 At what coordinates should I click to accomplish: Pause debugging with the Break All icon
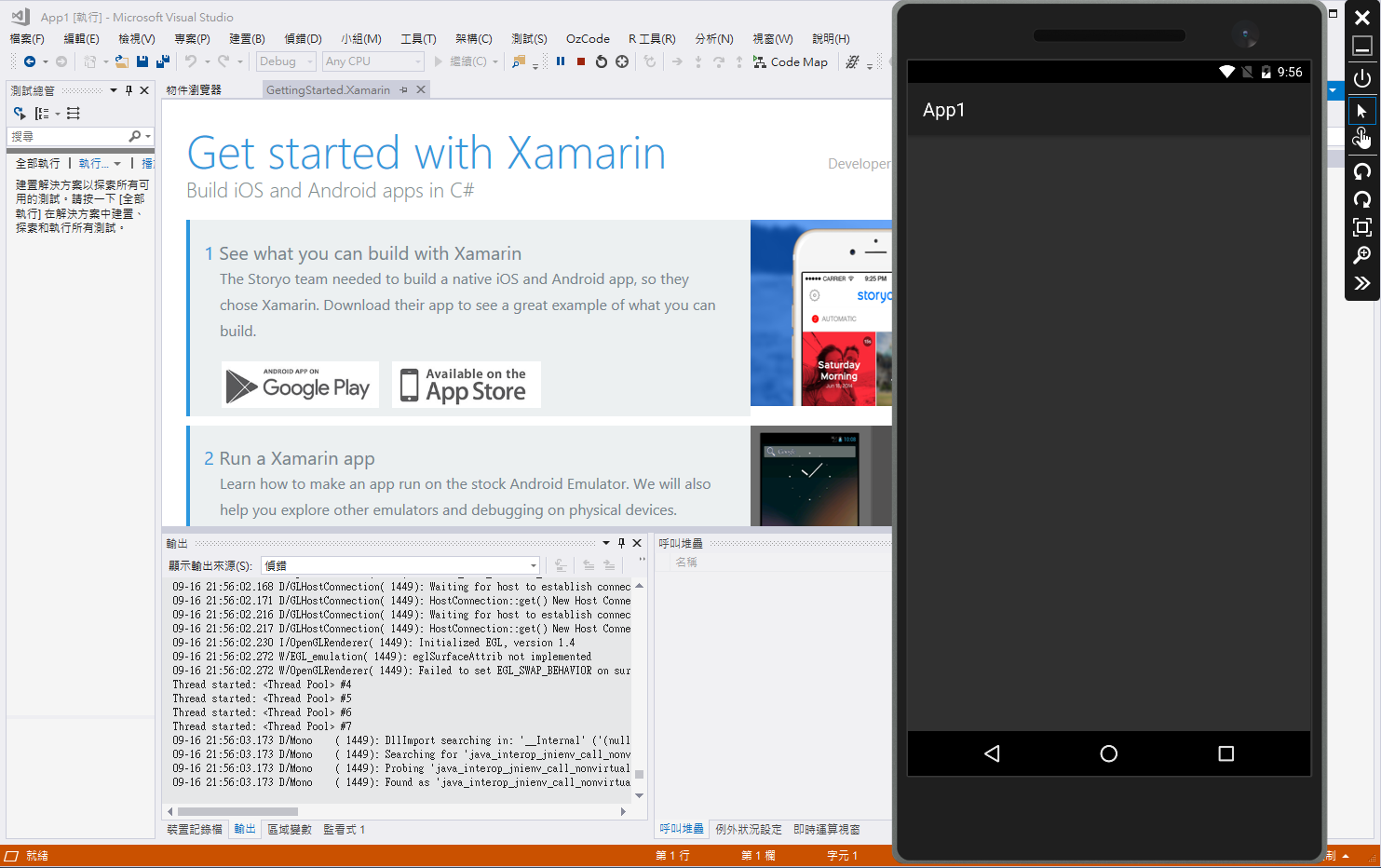point(561,61)
